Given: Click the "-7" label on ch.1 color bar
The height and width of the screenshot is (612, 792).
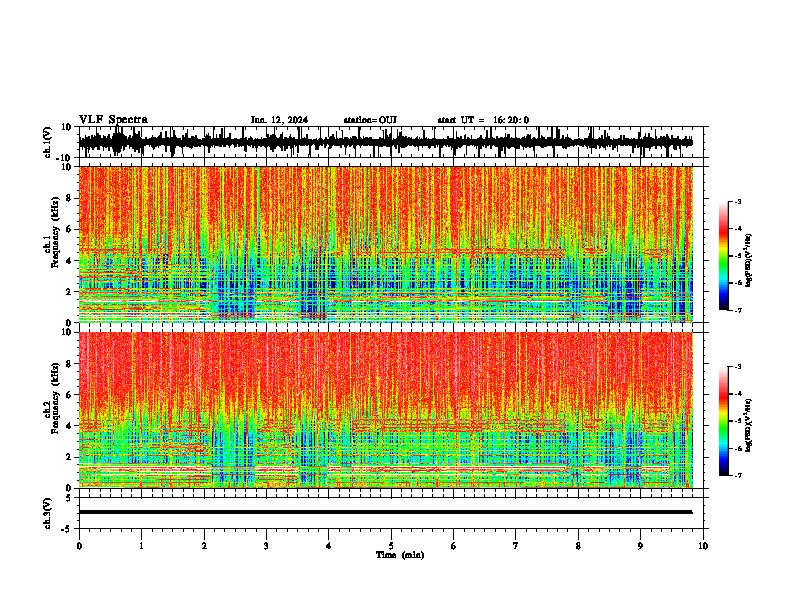Looking at the screenshot, I should pyautogui.click(x=737, y=310).
